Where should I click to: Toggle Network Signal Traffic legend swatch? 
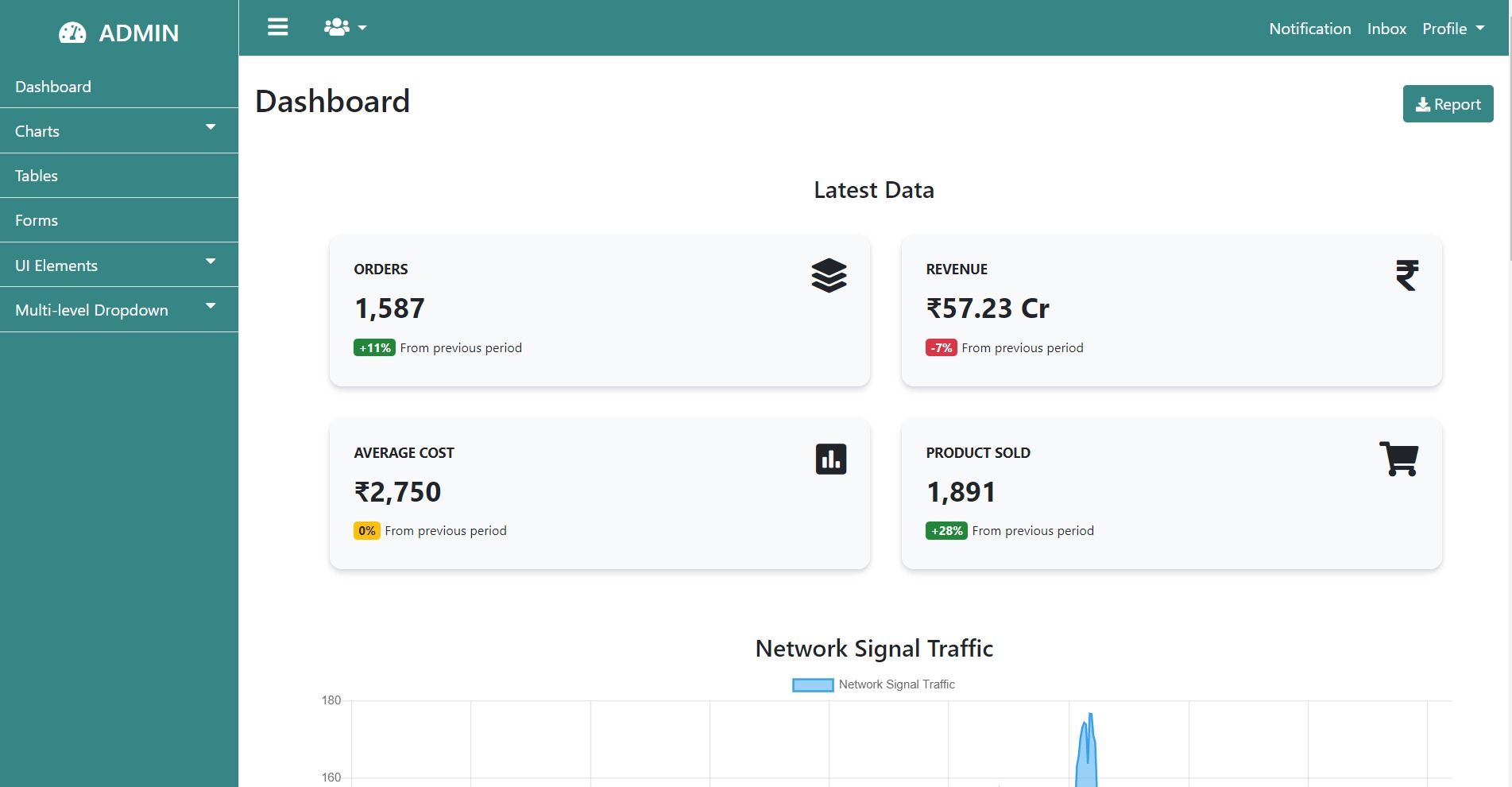pos(812,684)
